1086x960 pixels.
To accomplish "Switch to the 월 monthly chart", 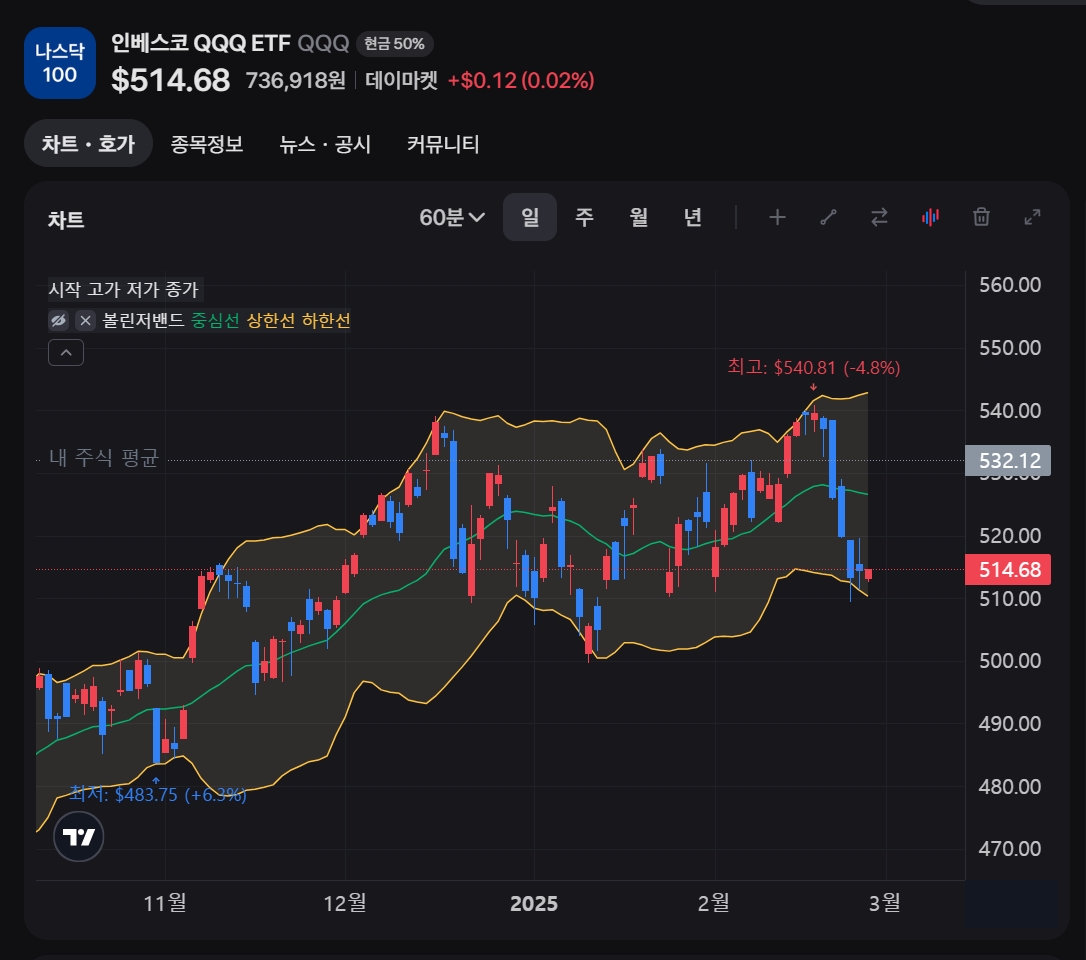I will [x=639, y=217].
